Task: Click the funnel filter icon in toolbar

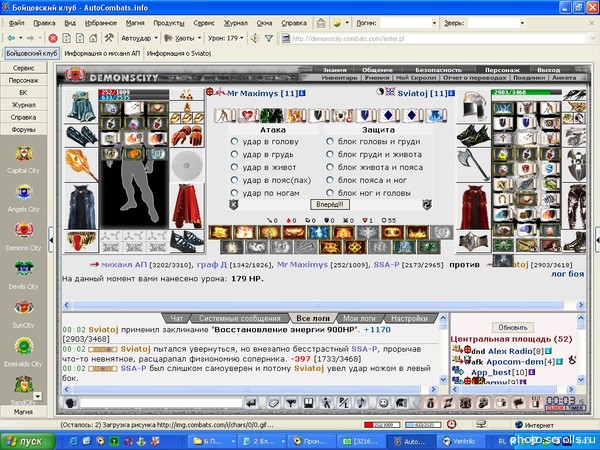Action: (269, 38)
